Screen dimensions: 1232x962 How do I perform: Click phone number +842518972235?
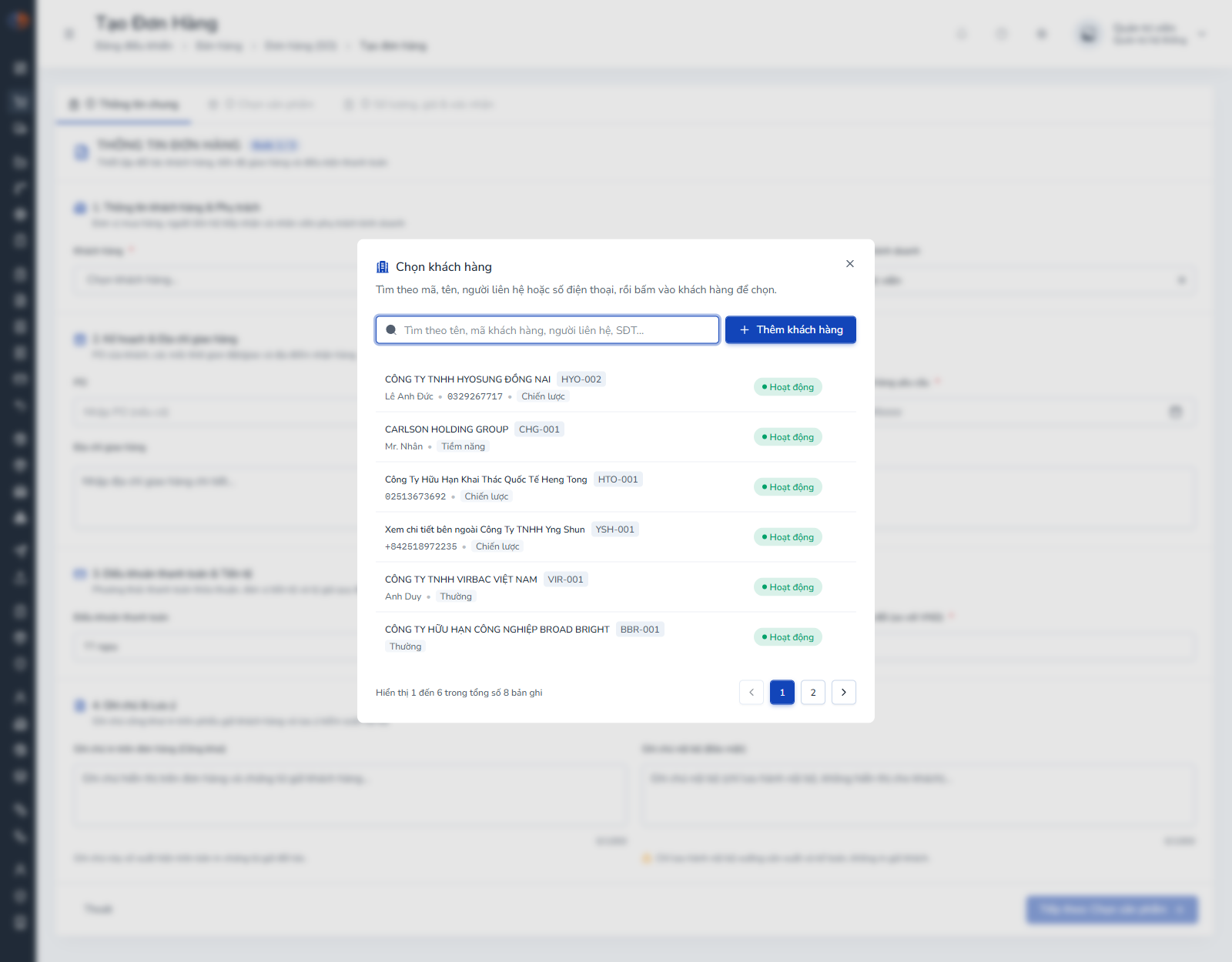tap(421, 547)
